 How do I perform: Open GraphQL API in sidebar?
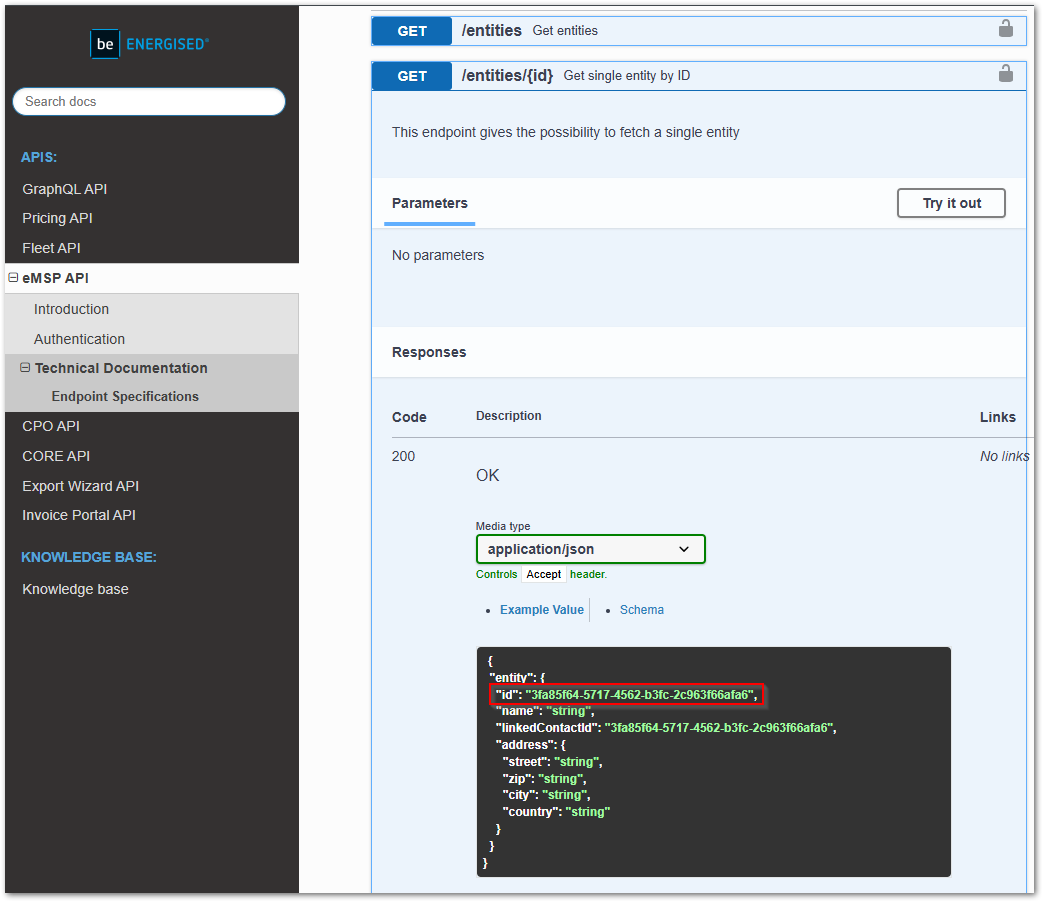click(x=65, y=189)
